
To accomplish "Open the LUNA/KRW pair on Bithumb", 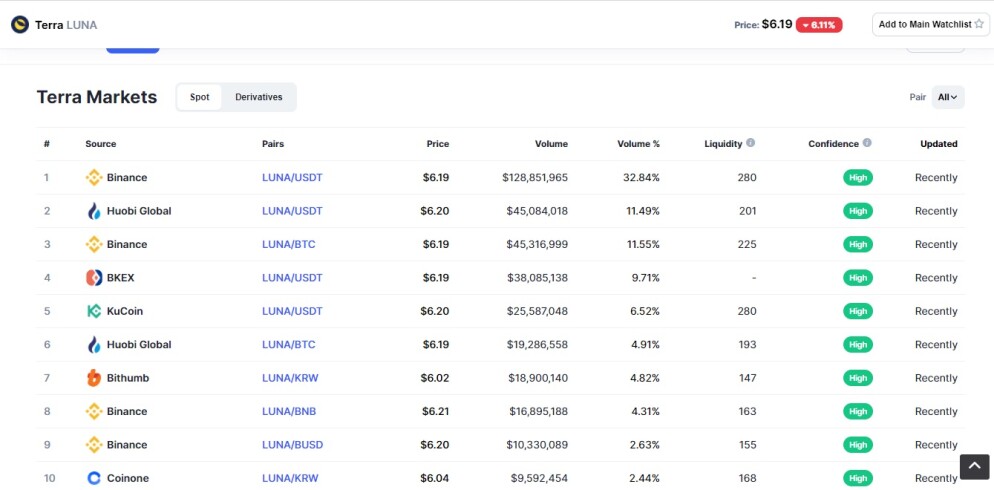I will pyautogui.click(x=290, y=378).
